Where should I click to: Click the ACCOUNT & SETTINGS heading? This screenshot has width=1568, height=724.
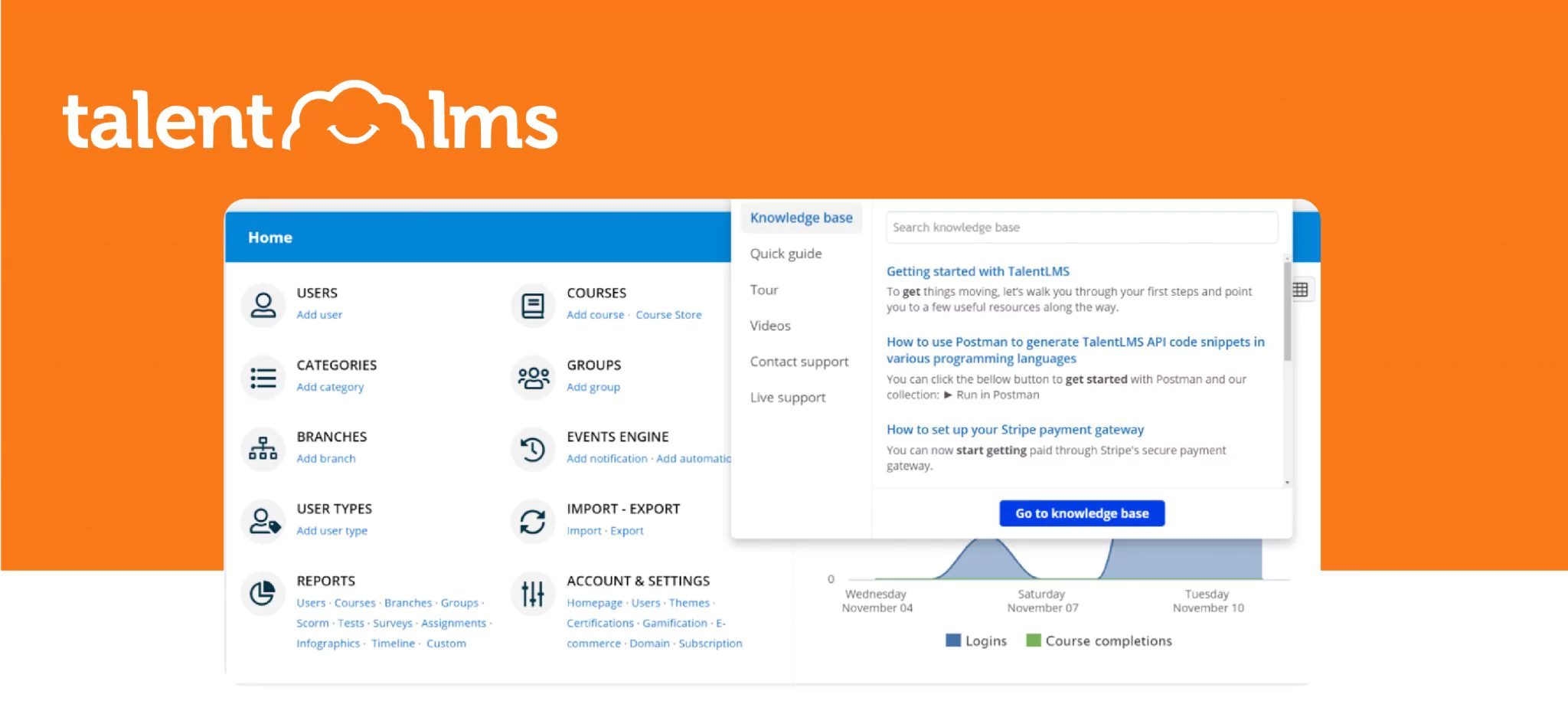point(638,581)
